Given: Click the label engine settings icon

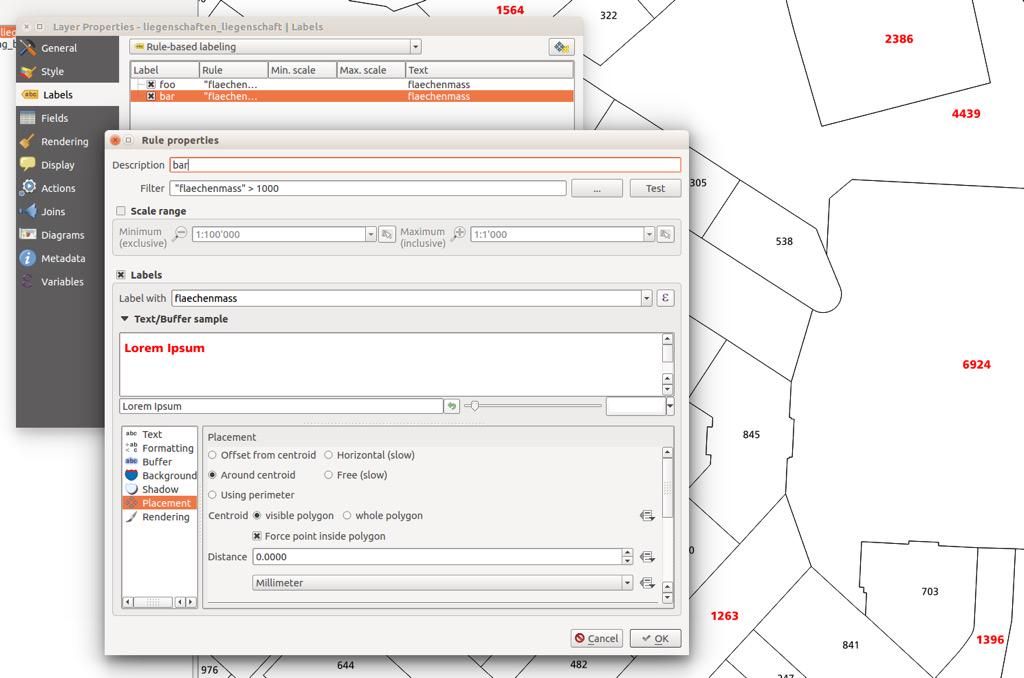Looking at the screenshot, I should (561, 47).
